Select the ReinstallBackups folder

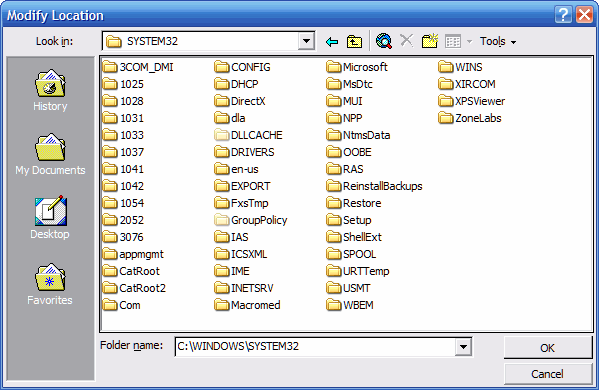[x=374, y=186]
